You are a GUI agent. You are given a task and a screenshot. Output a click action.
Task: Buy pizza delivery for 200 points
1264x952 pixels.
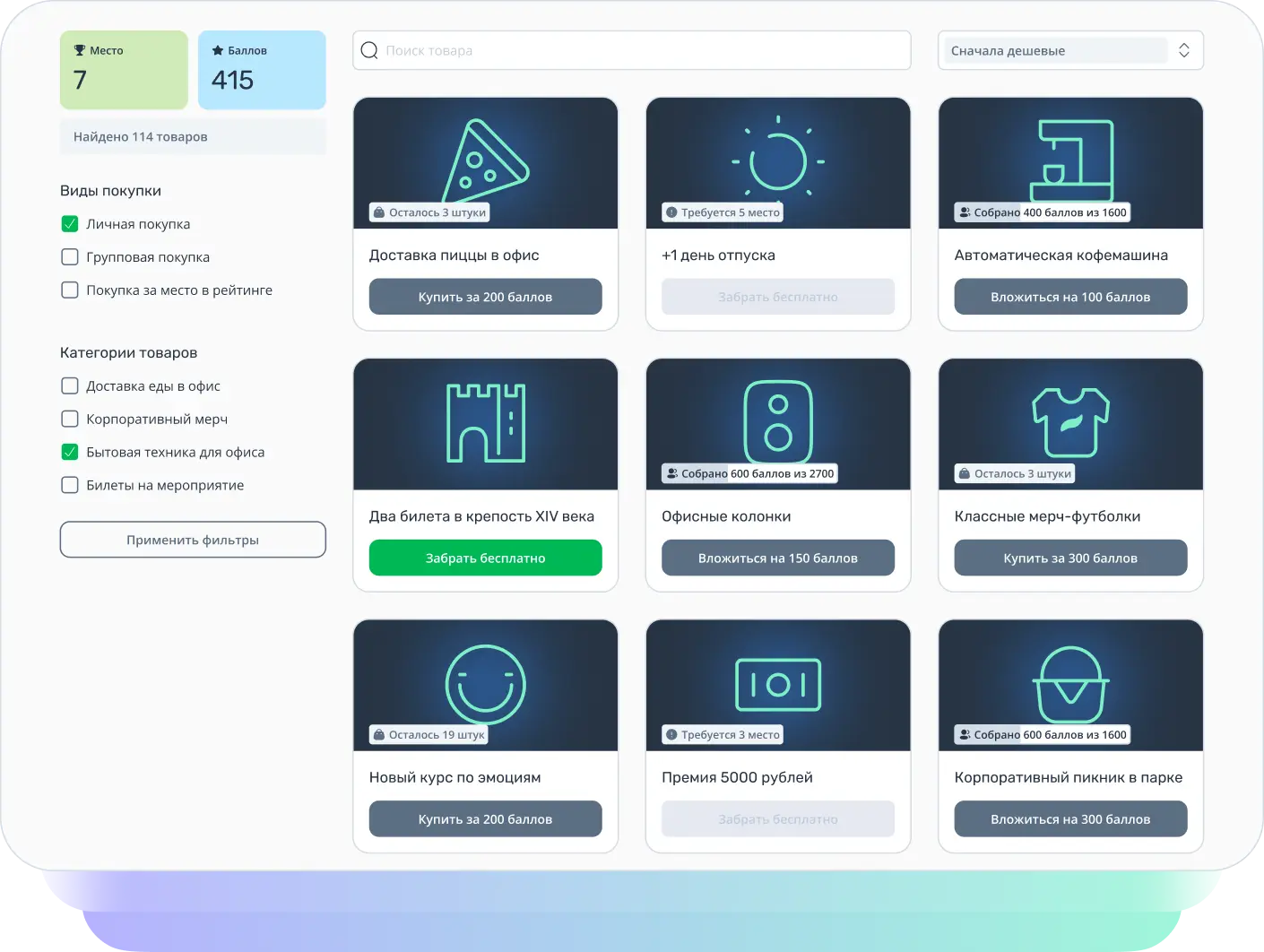coord(485,297)
